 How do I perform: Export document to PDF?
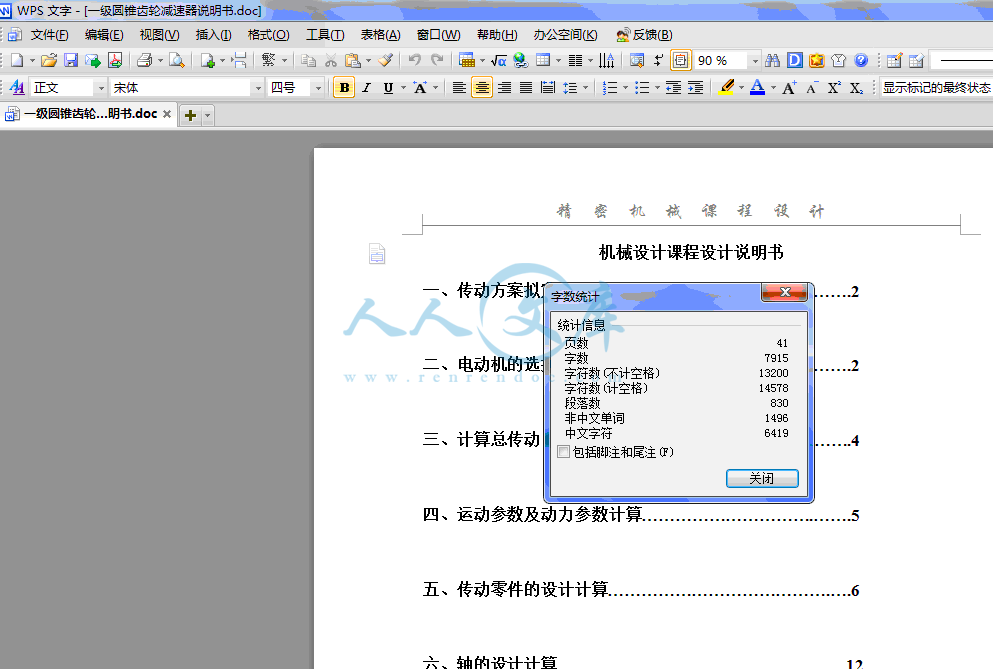115,60
